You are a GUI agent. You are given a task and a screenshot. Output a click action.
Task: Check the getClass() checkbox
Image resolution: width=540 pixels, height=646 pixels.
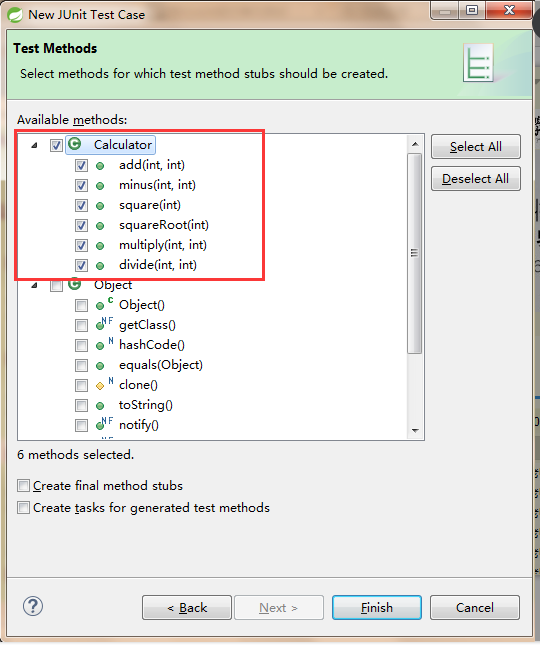(x=81, y=325)
